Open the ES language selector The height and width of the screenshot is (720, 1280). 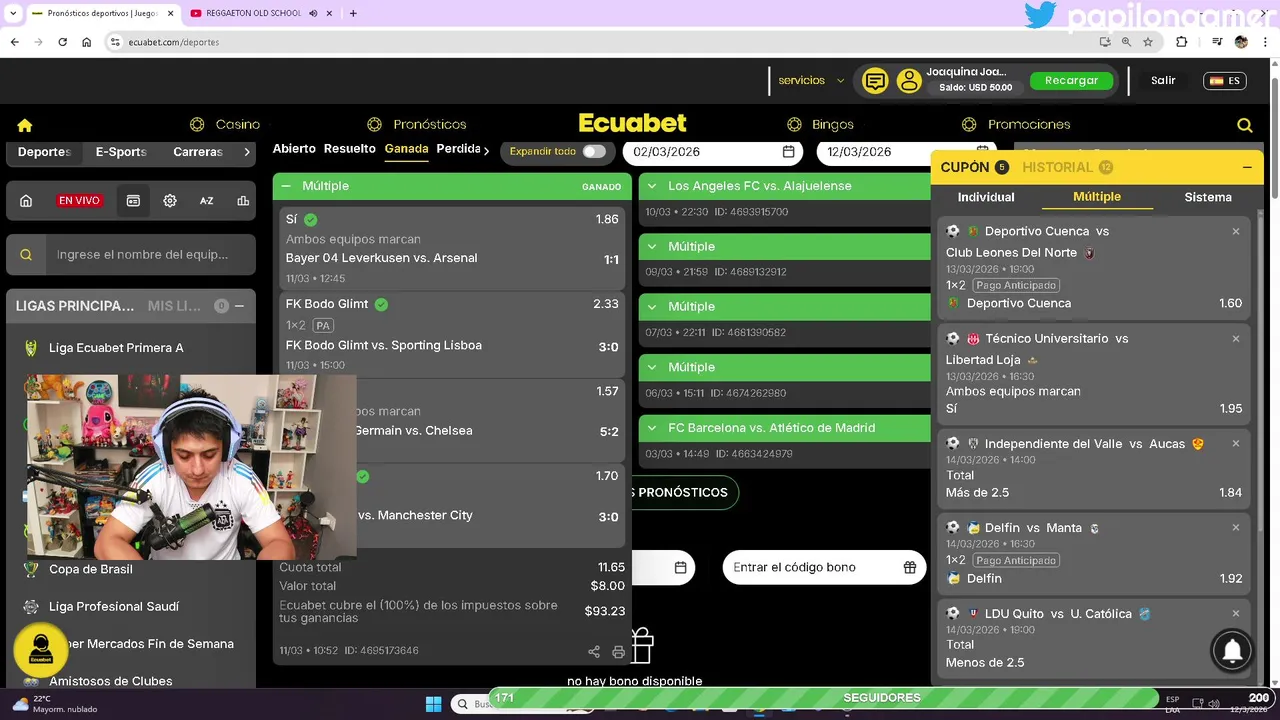[x=1224, y=81]
